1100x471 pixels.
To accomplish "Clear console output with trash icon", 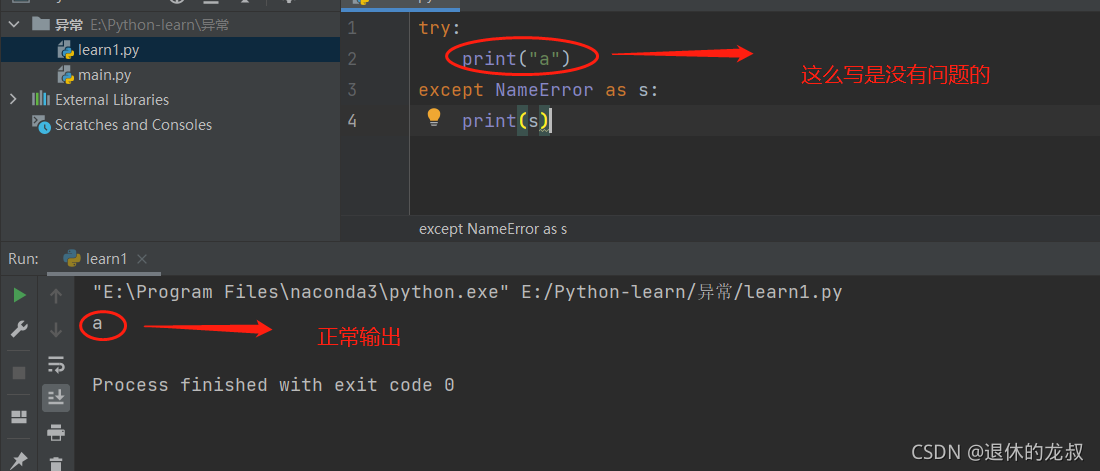I will [56, 463].
